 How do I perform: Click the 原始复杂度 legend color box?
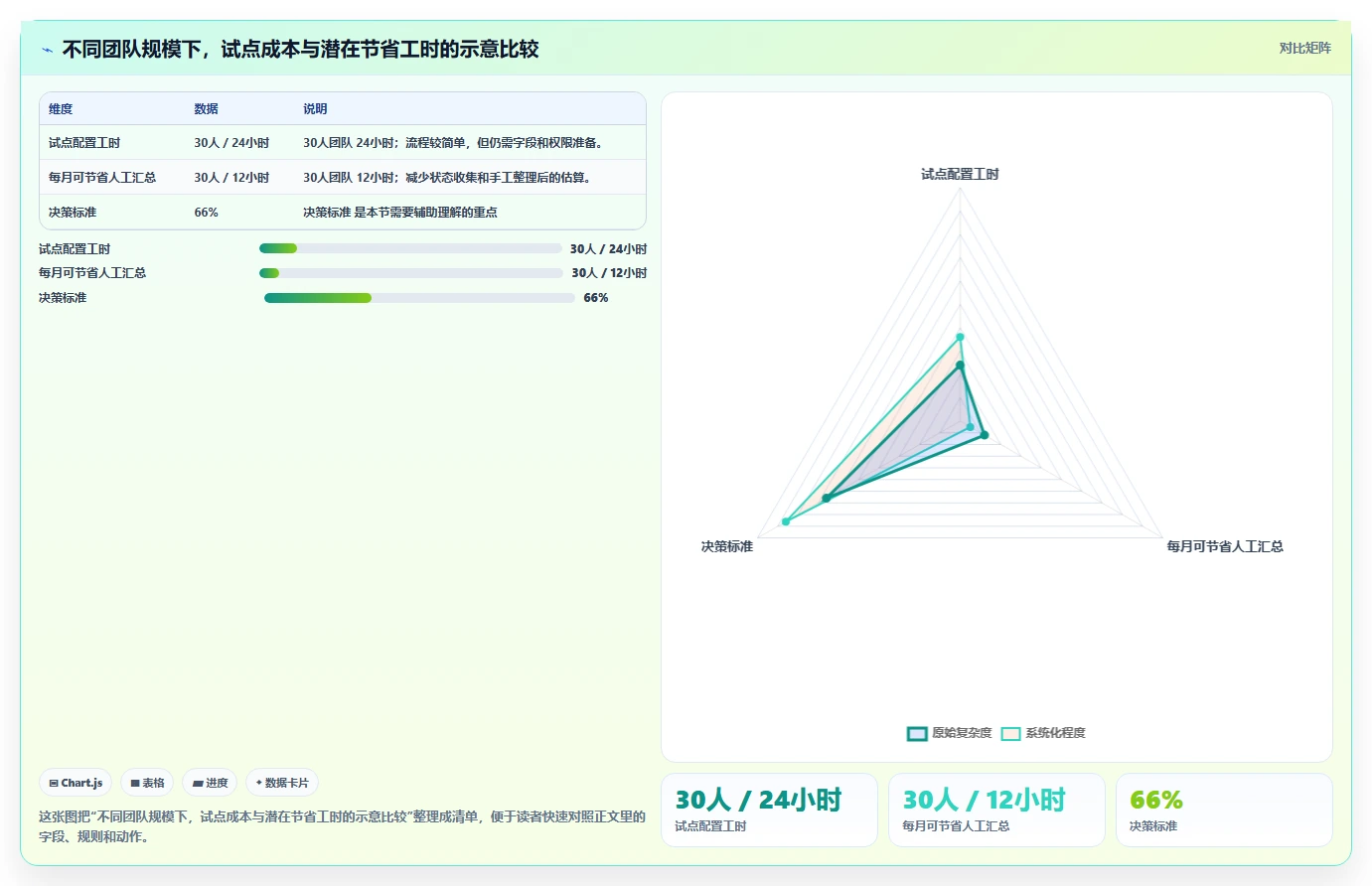click(916, 734)
